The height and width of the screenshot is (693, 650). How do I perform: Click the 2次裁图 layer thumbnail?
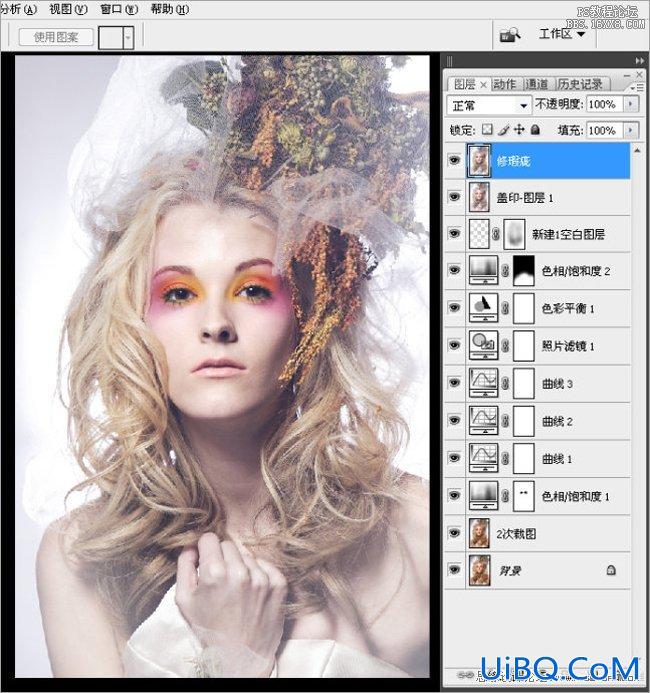click(479, 533)
